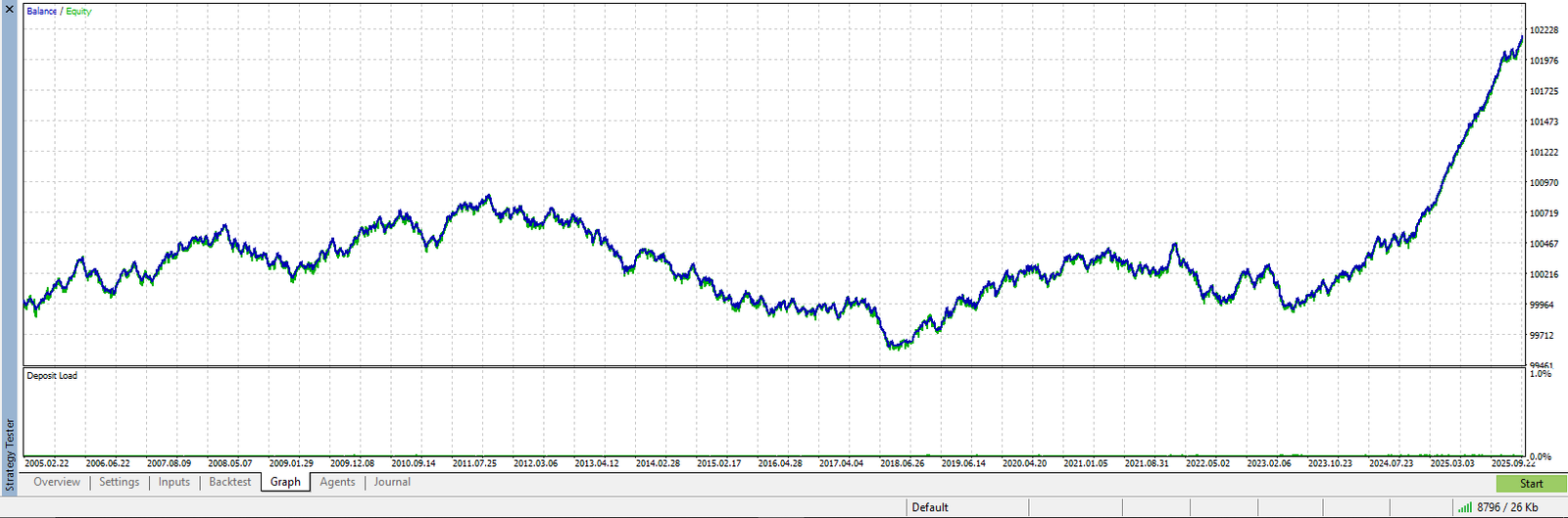The image size is (1568, 518).
Task: Open the Overview tab
Action: [x=57, y=482]
